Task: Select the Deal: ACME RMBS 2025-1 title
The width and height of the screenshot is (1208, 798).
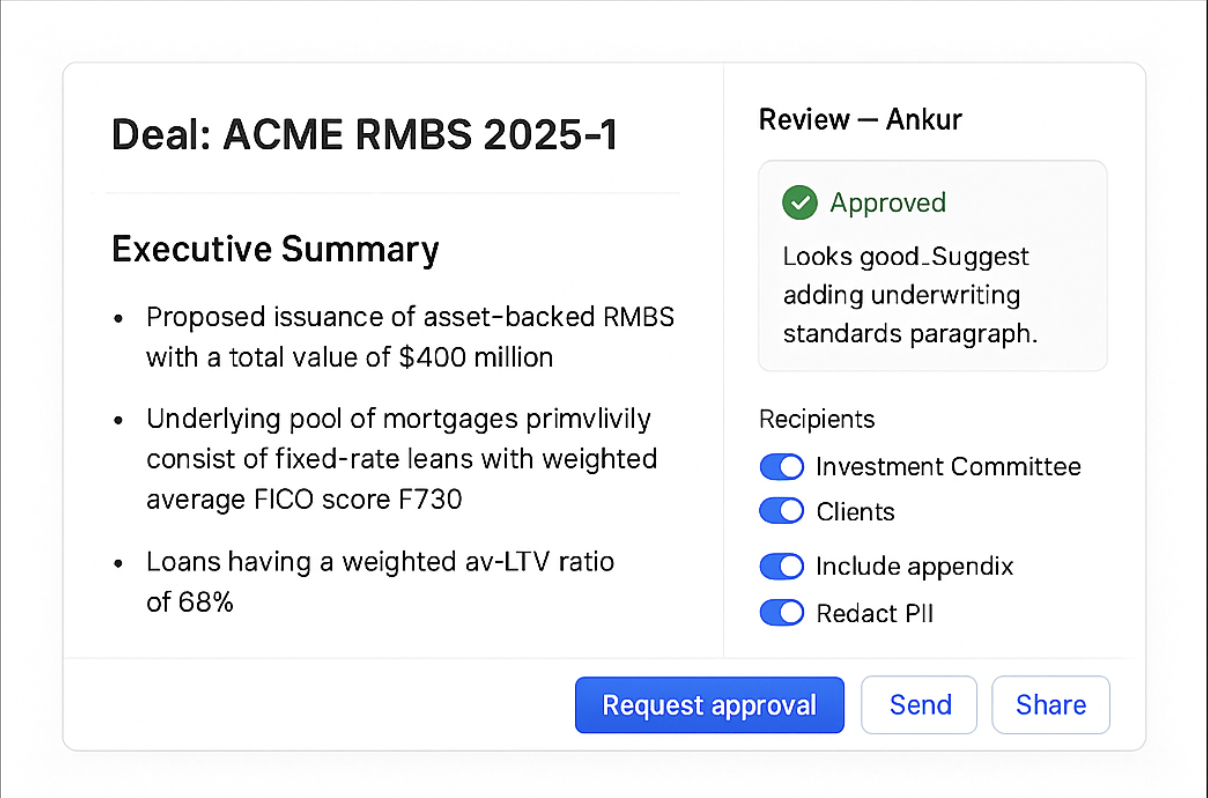Action: coord(364,135)
